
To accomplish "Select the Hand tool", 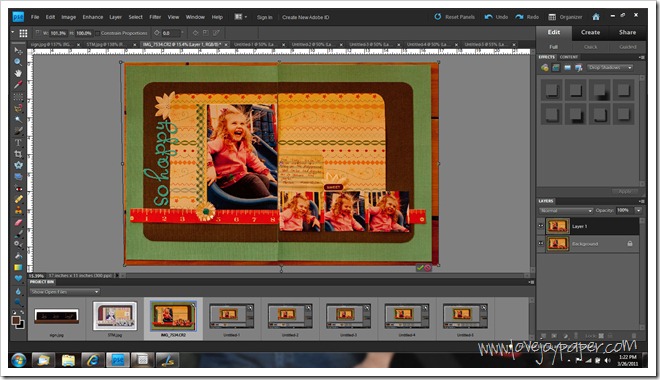I will [18, 73].
